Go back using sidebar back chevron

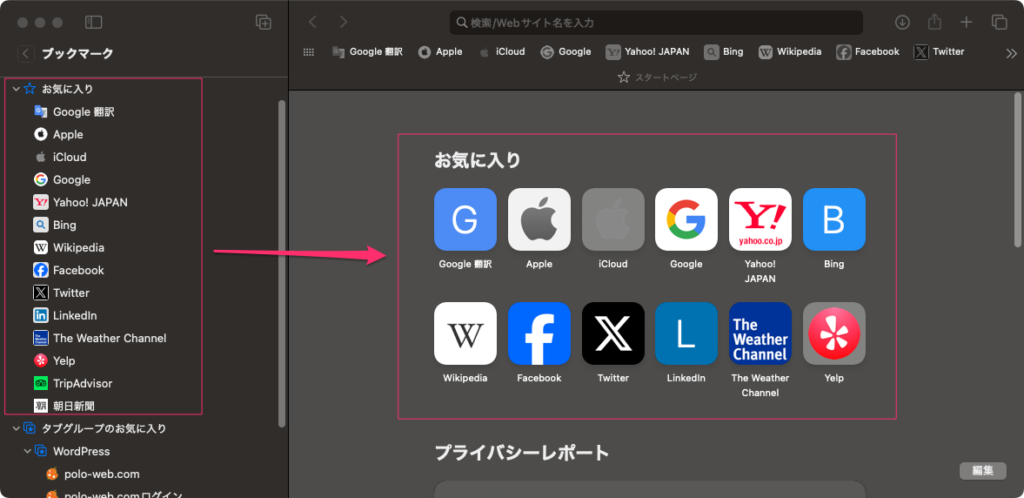pyautogui.click(x=25, y=54)
